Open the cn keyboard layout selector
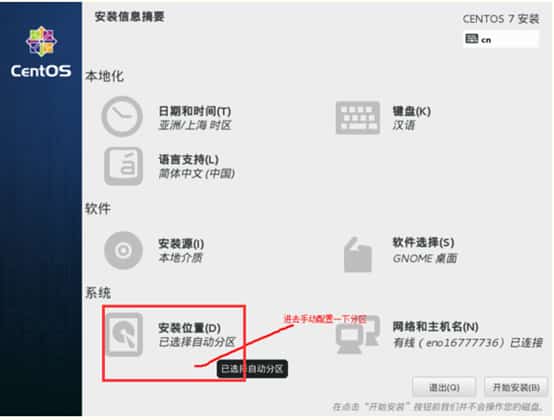554x420 pixels. 501,39
